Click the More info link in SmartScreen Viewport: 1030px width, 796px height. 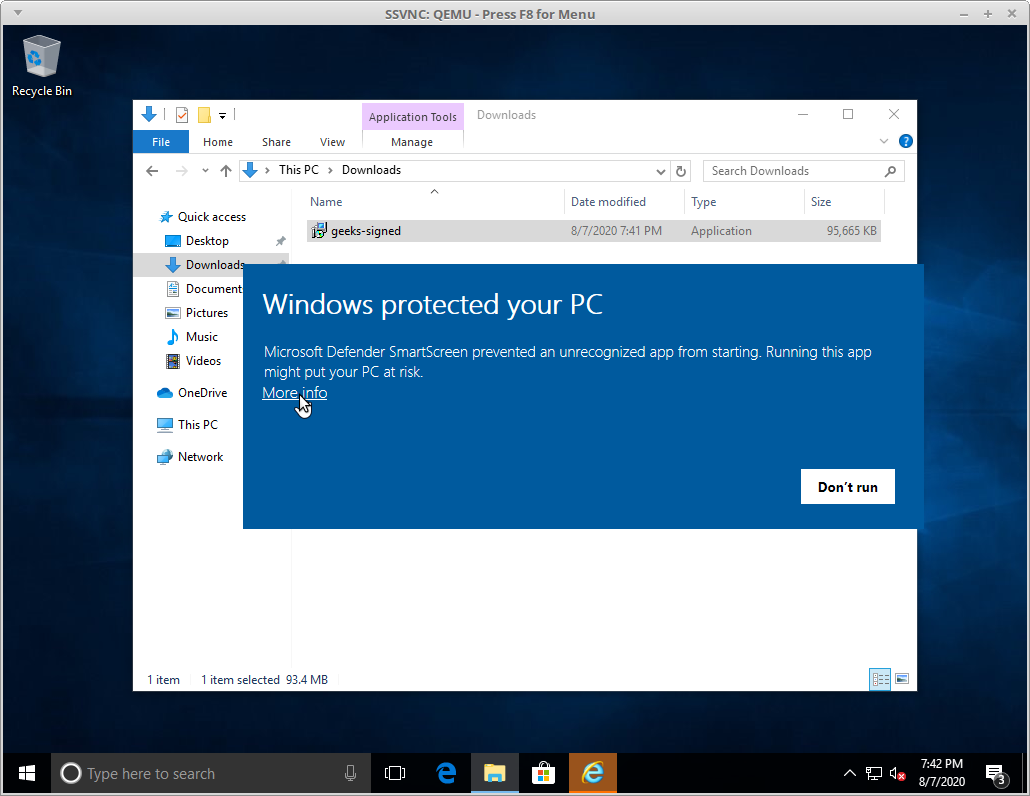pos(294,393)
